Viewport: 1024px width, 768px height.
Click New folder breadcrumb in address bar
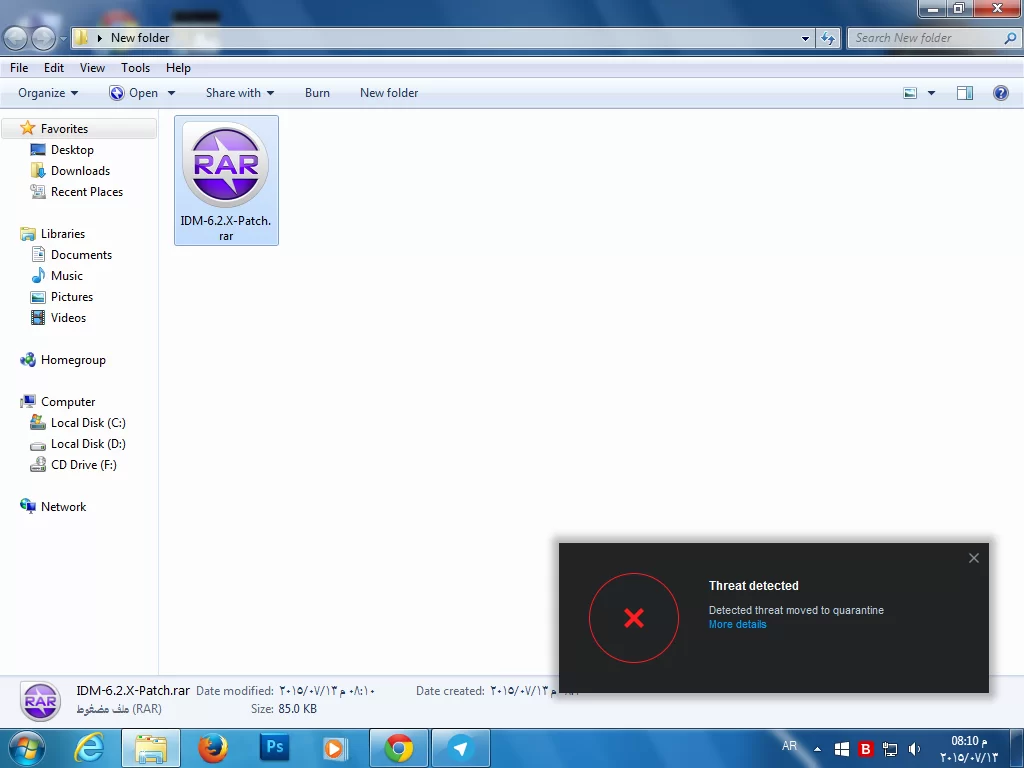click(140, 38)
